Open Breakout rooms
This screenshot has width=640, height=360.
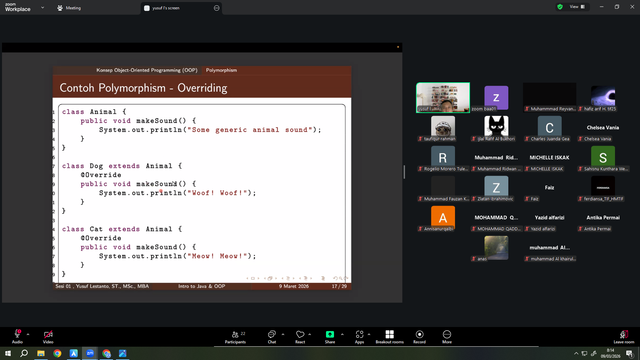[x=389, y=337]
